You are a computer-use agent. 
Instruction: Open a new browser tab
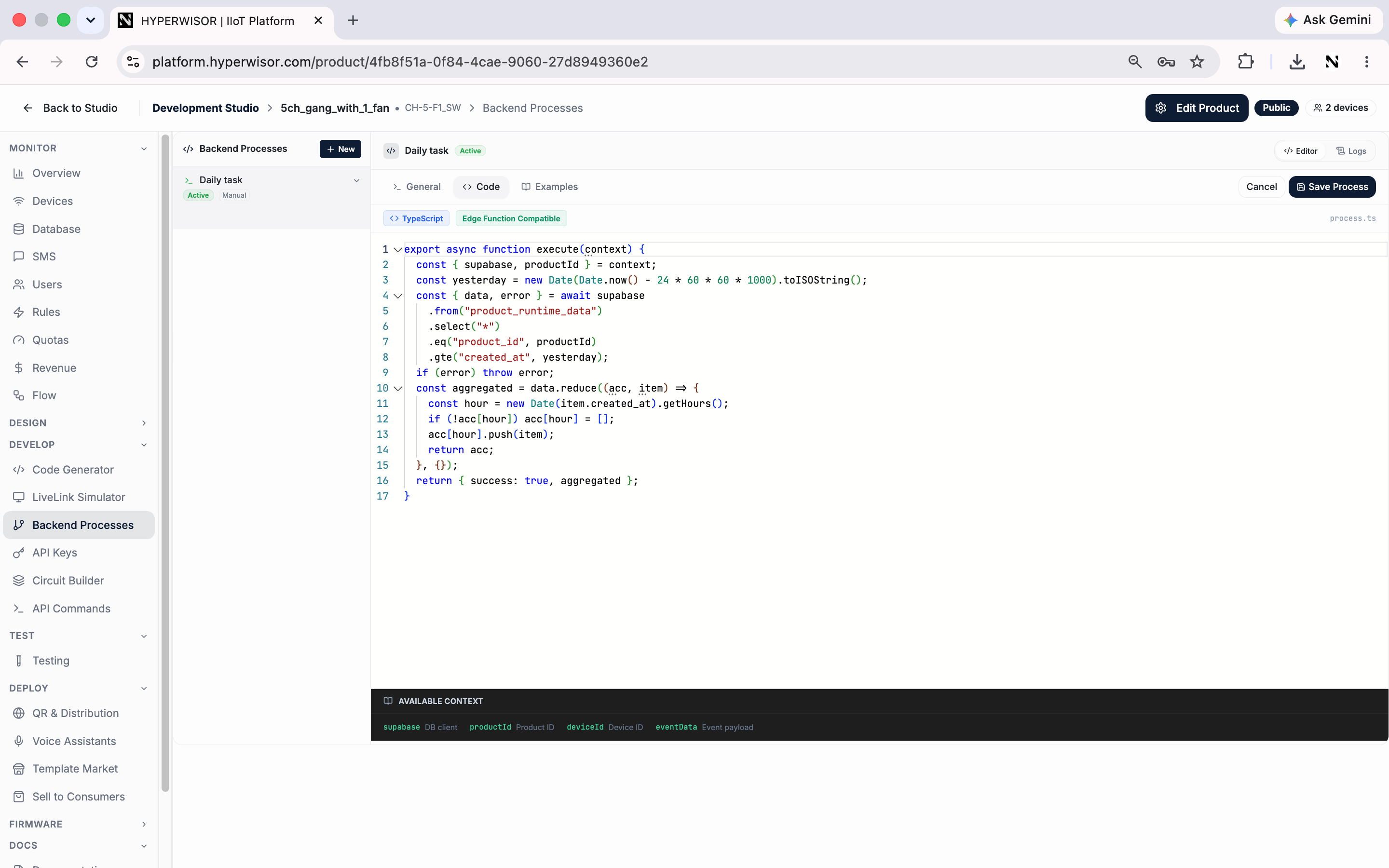pos(353,21)
